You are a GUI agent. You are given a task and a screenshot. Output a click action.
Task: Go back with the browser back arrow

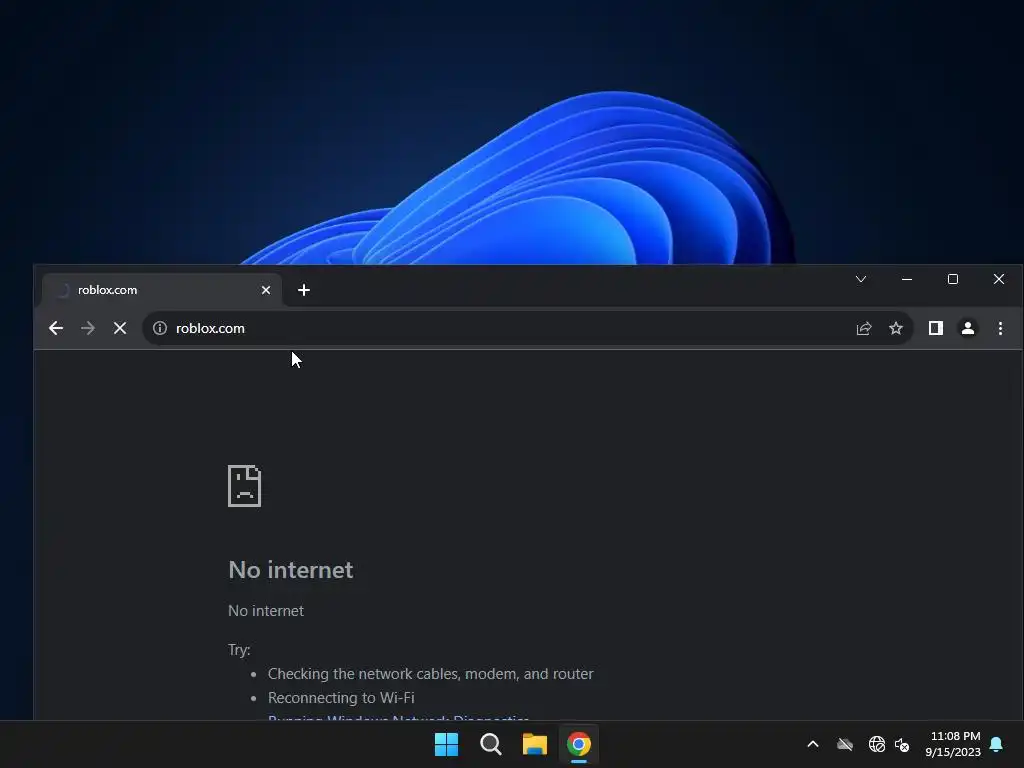(x=56, y=328)
